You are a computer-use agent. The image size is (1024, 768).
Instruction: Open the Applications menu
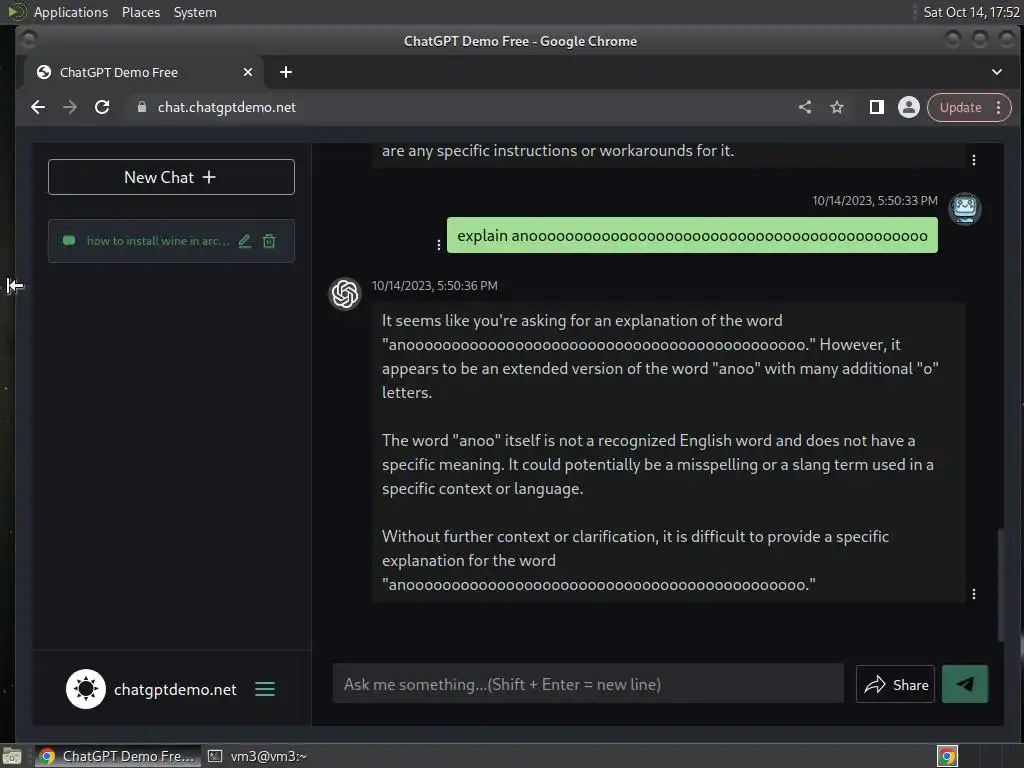point(71,12)
